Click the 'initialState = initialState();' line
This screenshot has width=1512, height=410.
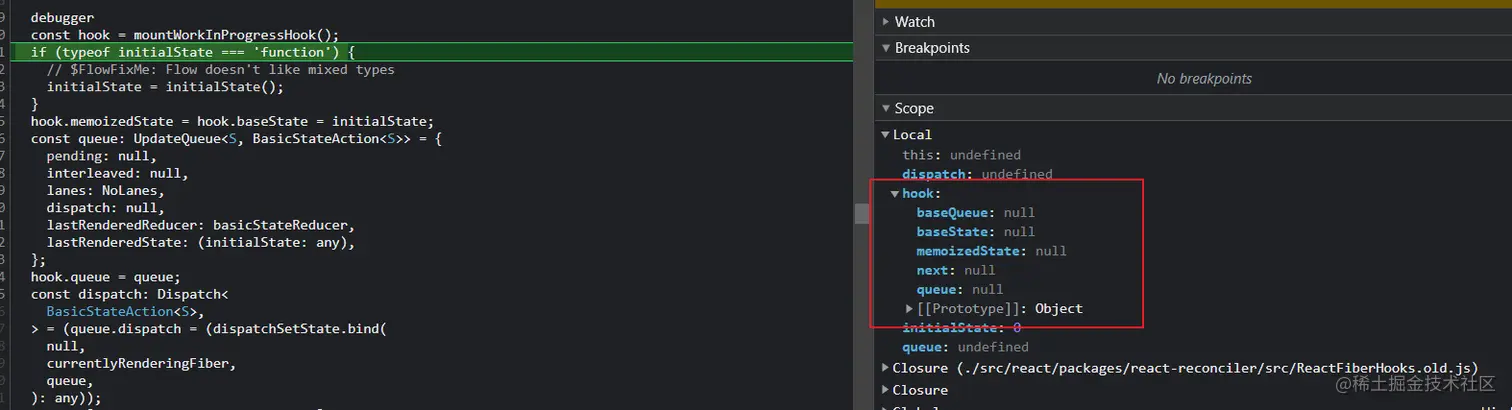[x=165, y=87]
